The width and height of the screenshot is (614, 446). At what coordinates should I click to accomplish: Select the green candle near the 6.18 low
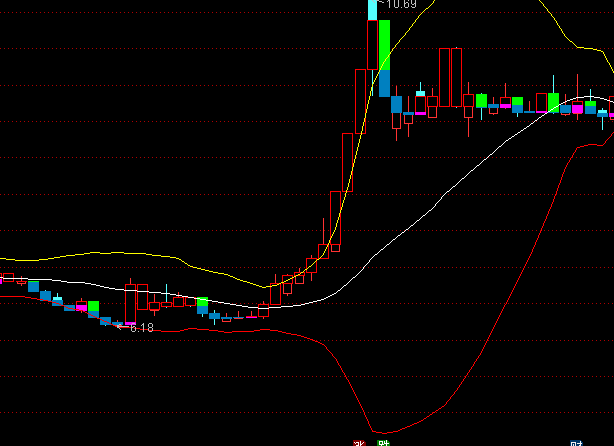[x=93, y=307]
